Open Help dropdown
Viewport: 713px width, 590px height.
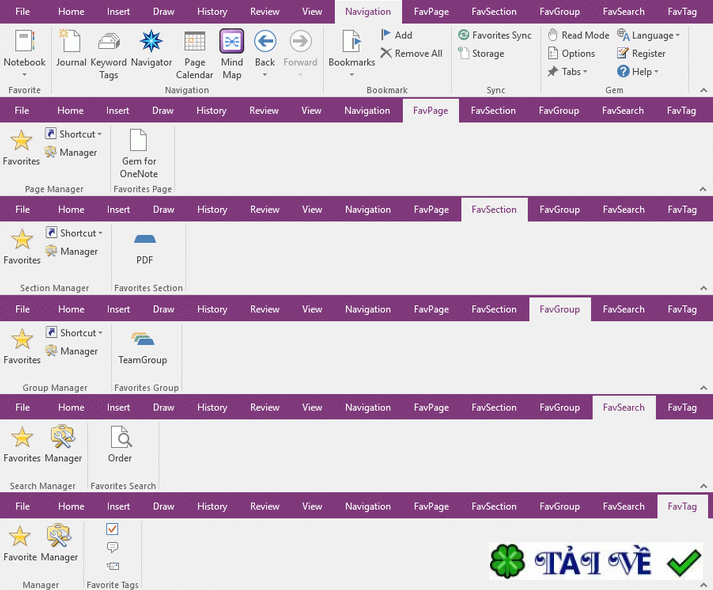(x=638, y=71)
